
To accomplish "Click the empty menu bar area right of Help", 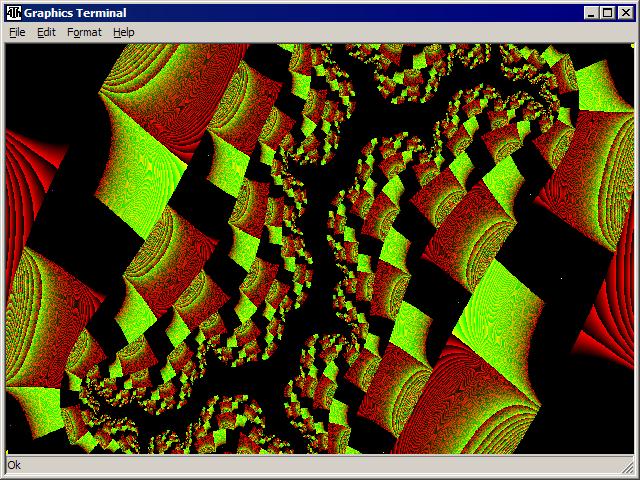I will pos(380,32).
